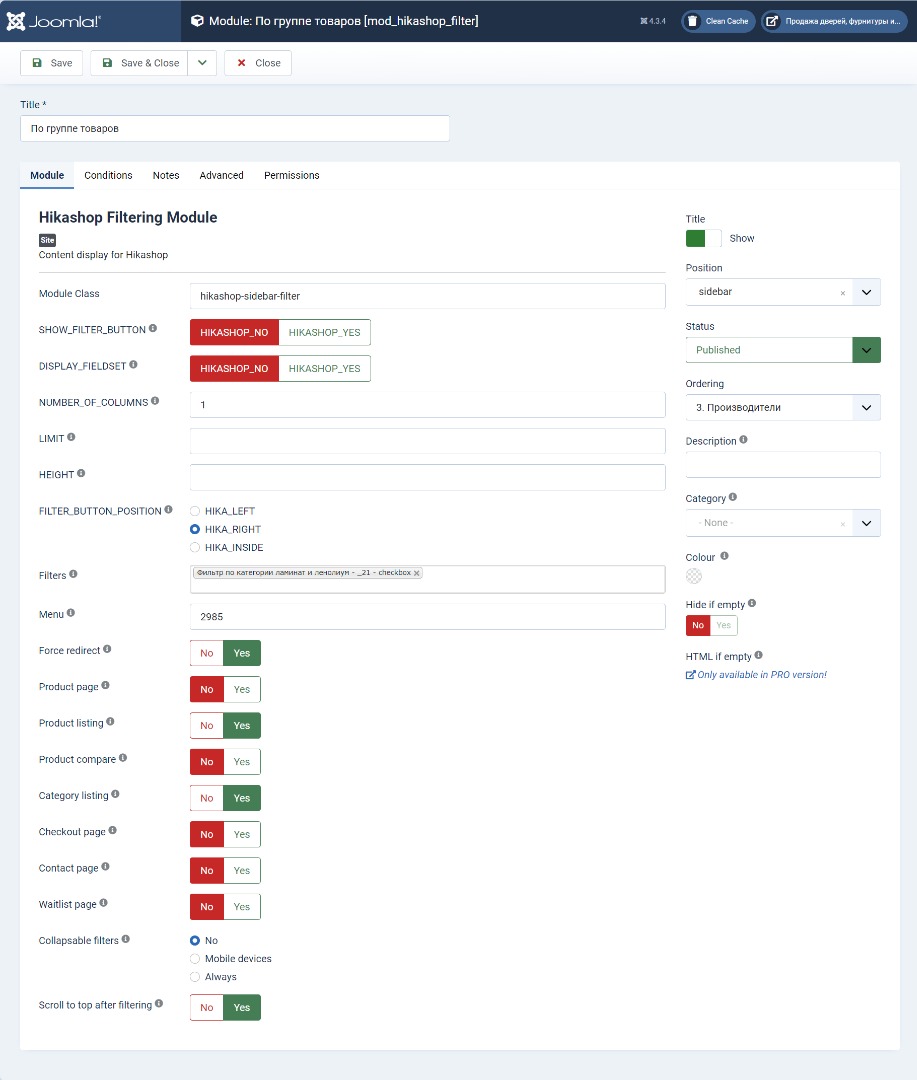Click the Close button

(258, 63)
